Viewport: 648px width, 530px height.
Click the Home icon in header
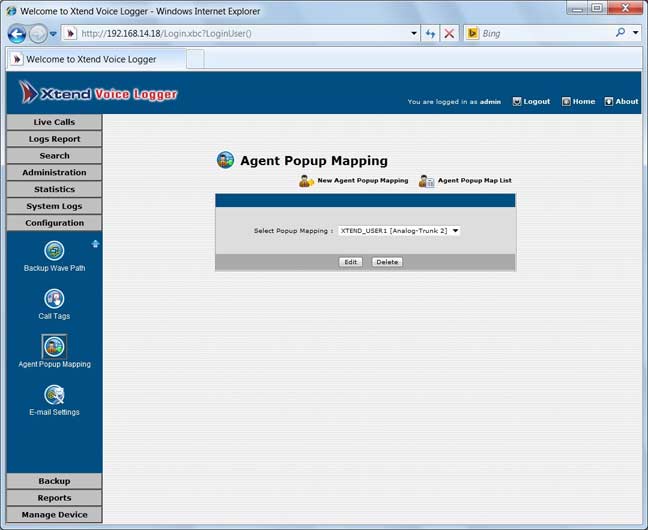tap(566, 101)
